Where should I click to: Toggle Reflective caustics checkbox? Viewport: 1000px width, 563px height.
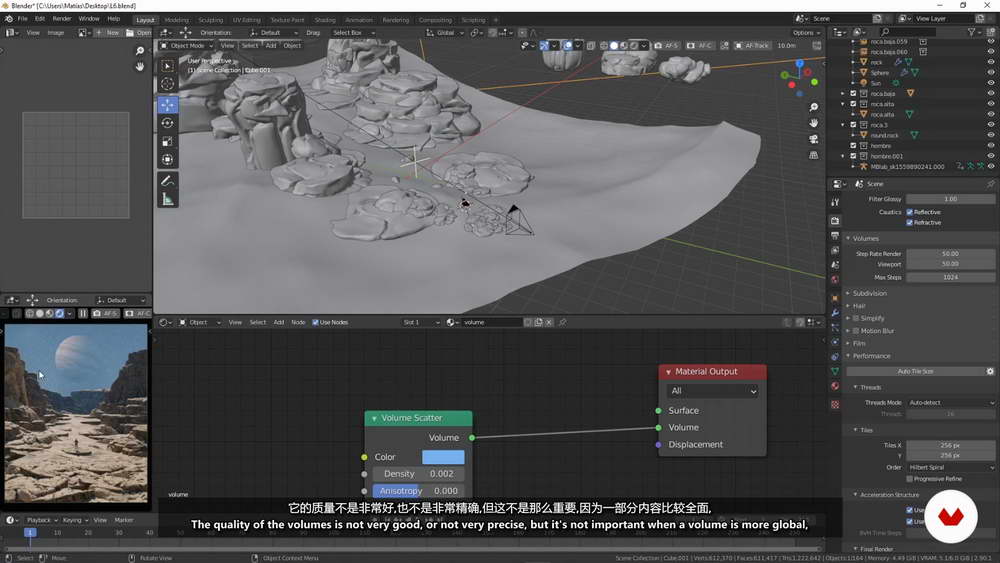(x=909, y=212)
